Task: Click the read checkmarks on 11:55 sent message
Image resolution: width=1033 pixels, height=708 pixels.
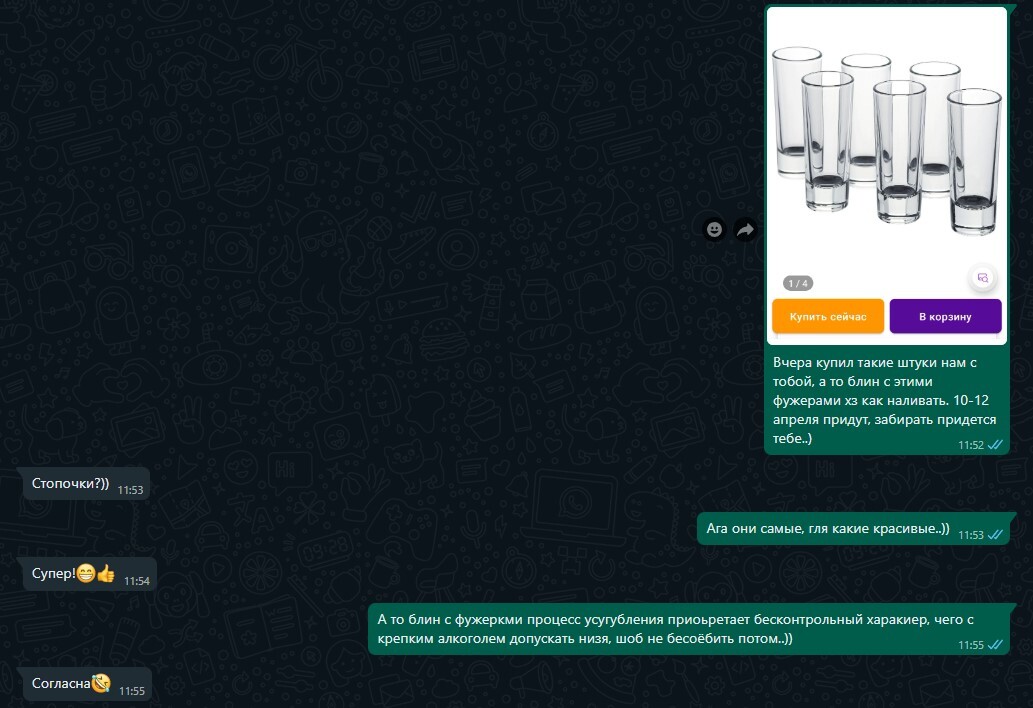Action: [995, 645]
